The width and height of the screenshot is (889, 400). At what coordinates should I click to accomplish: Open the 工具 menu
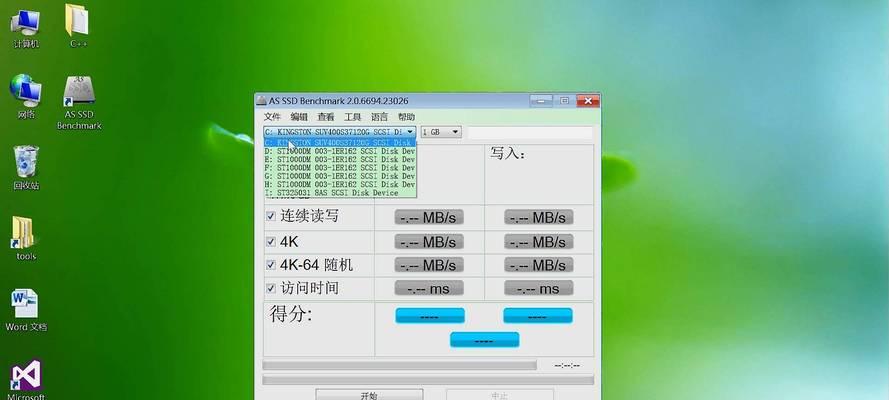(353, 117)
